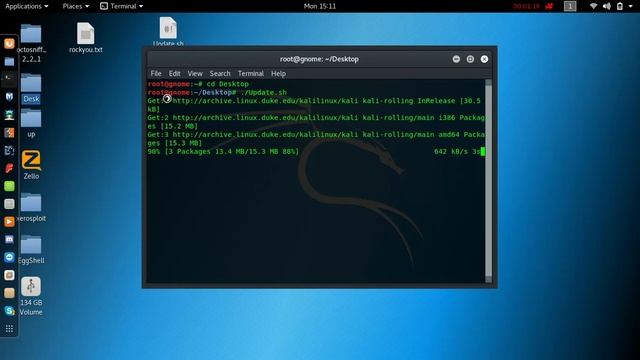
Task: Open the up folder on desktop
Action: tap(31, 124)
